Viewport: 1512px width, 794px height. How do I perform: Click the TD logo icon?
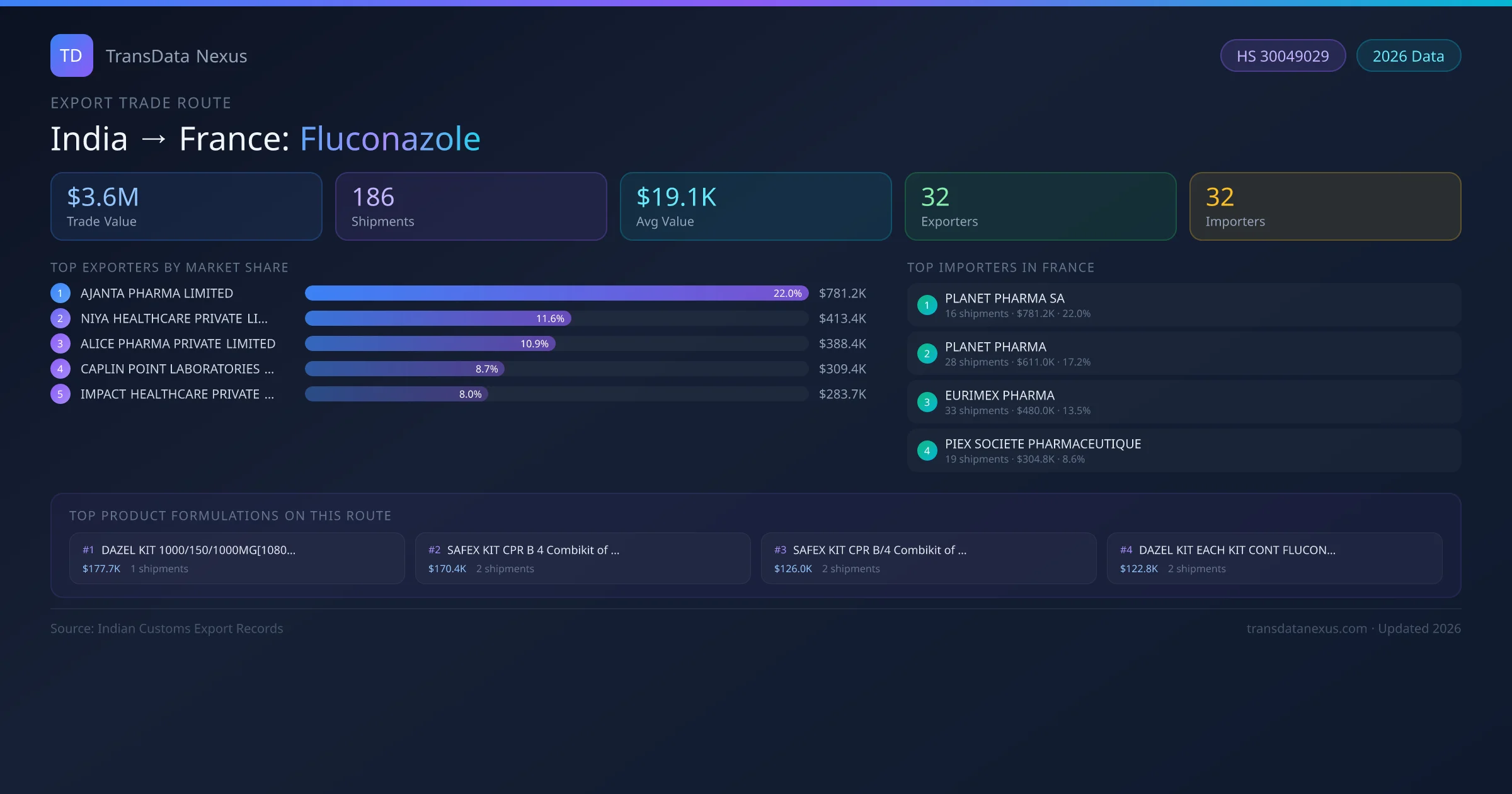tap(71, 55)
